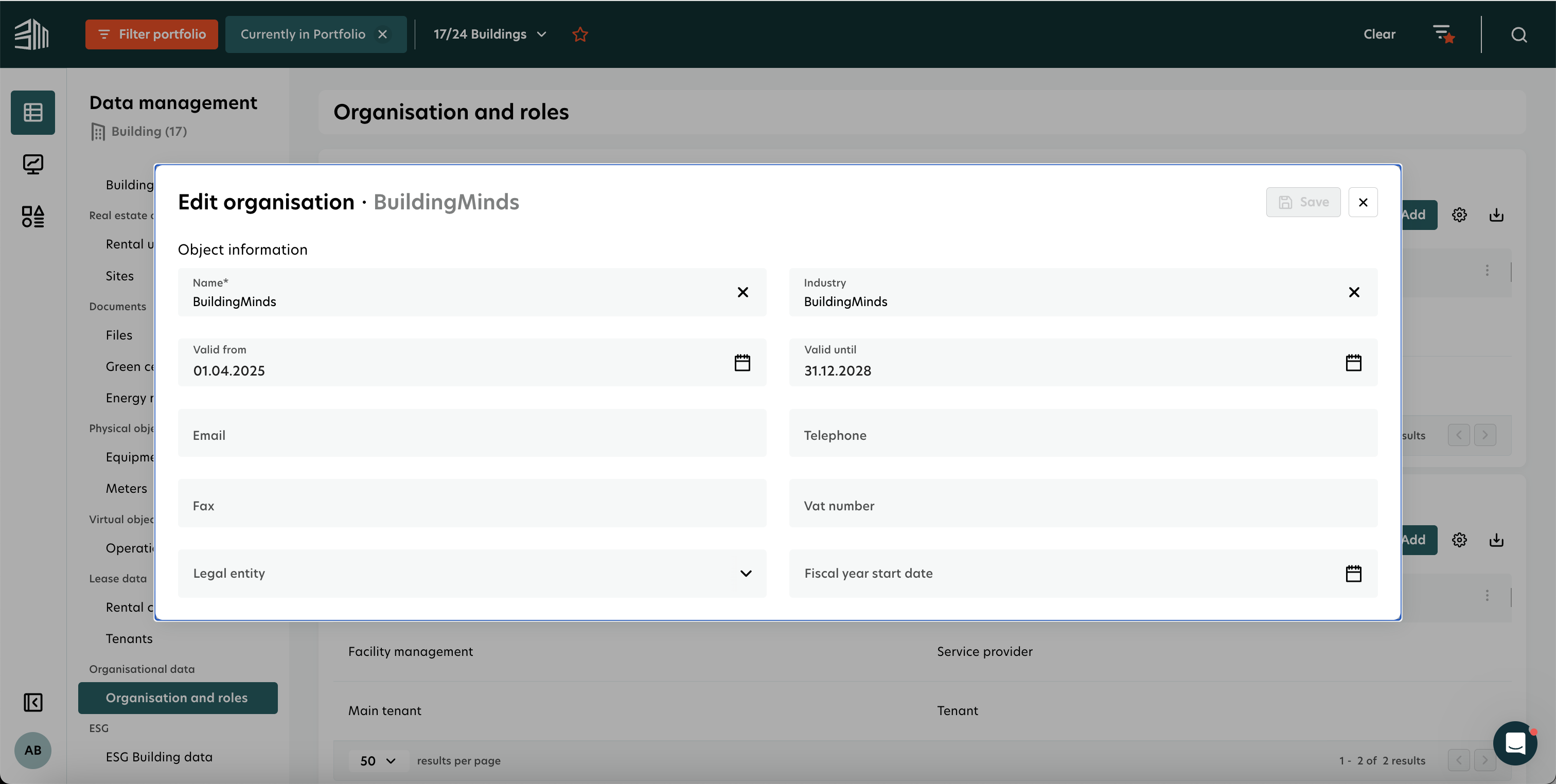The width and height of the screenshot is (1556, 784).
Task: Expand the Legal entity dropdown
Action: 746,573
